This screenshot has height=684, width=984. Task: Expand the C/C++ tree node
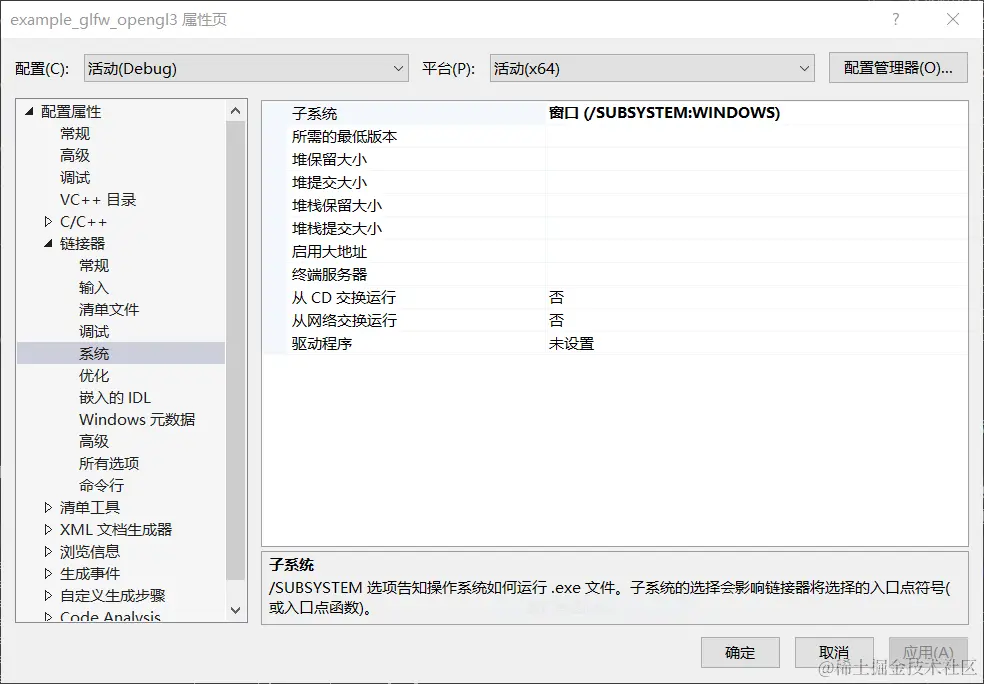48,222
